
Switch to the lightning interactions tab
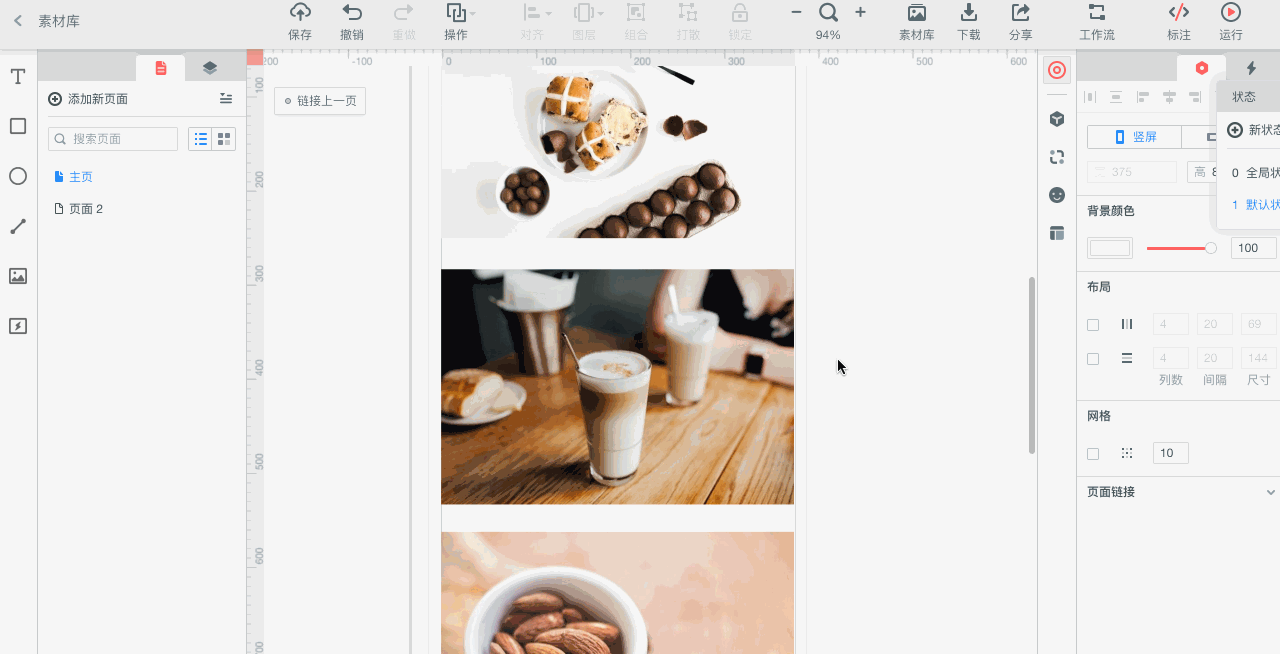tap(1251, 68)
